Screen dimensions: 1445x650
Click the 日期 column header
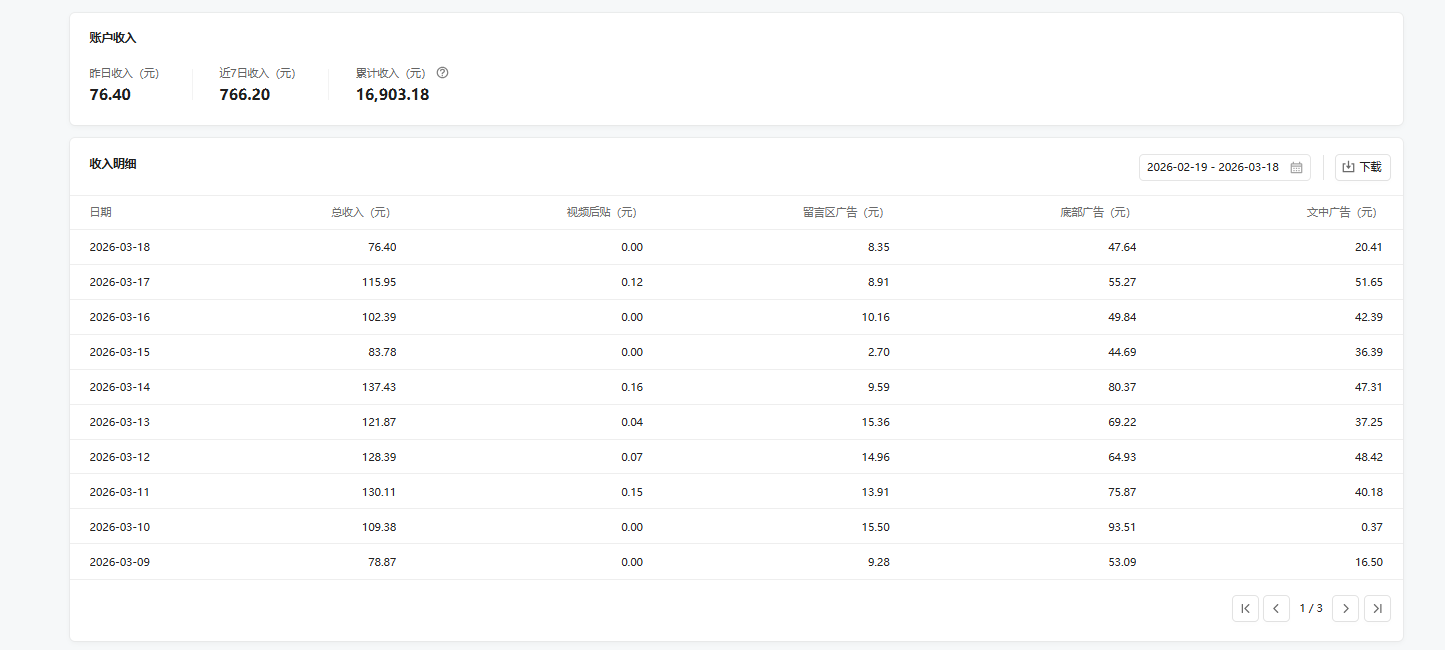(101, 213)
